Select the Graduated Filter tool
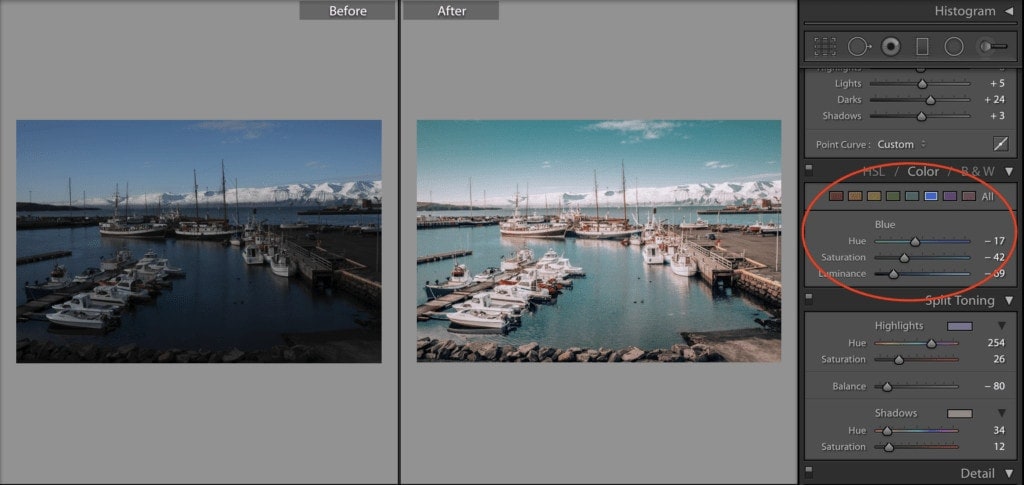This screenshot has height=485, width=1024. coord(922,46)
